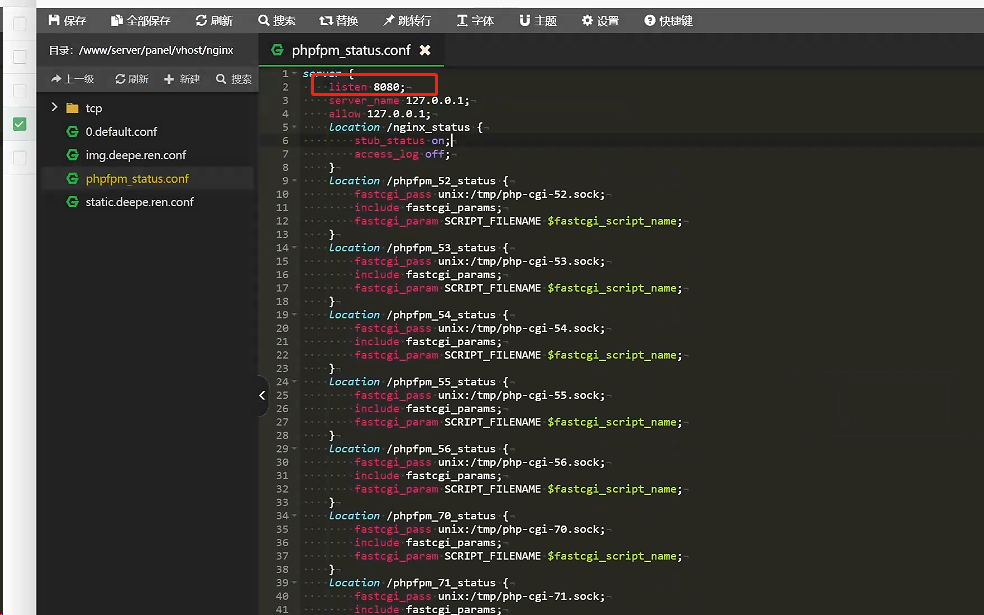Click the Save (保存) toolbar button
The width and height of the screenshot is (984, 615).
(67, 21)
